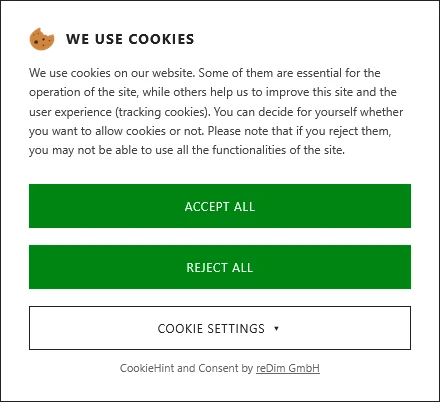Click the WE USE COOKIES heading
This screenshot has width=440, height=402.
pos(130,39)
